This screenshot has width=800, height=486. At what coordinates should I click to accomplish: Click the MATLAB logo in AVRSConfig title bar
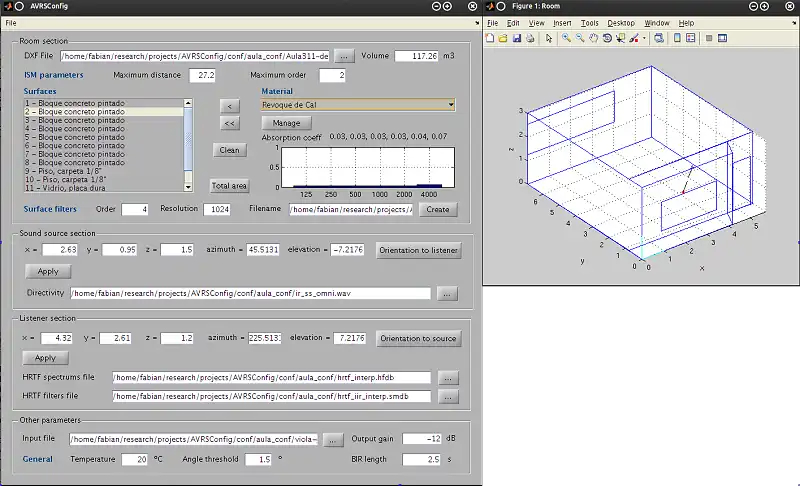8,6
